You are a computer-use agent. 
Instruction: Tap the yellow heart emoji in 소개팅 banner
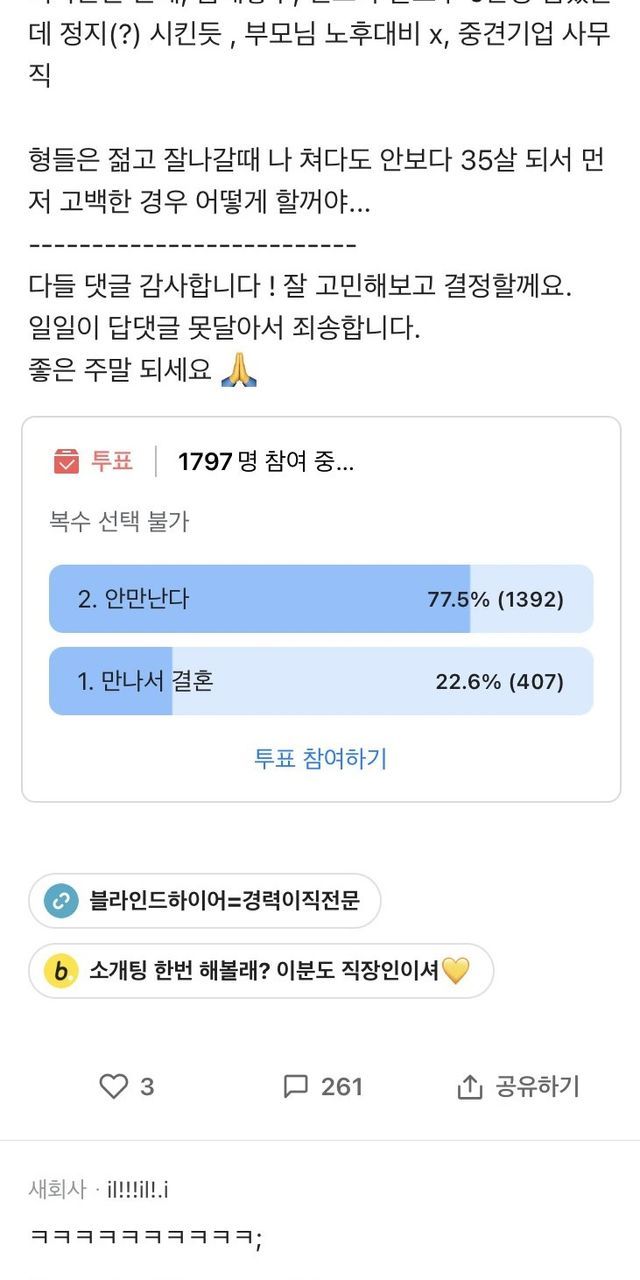tap(456, 971)
